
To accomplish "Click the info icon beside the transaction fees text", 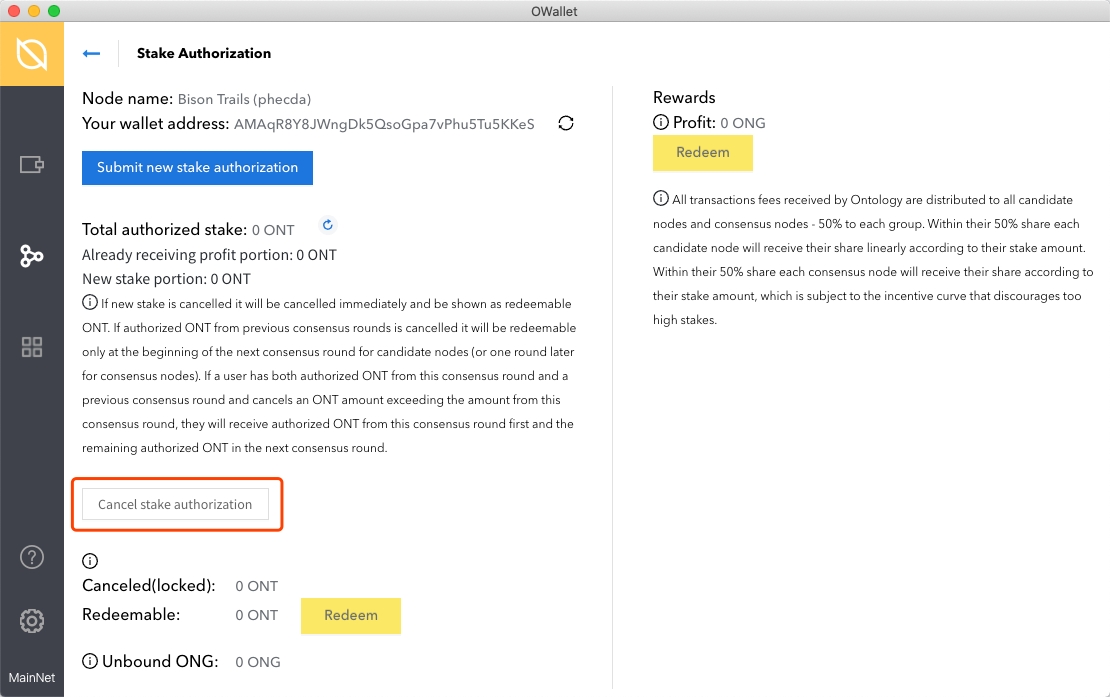I will (661, 198).
